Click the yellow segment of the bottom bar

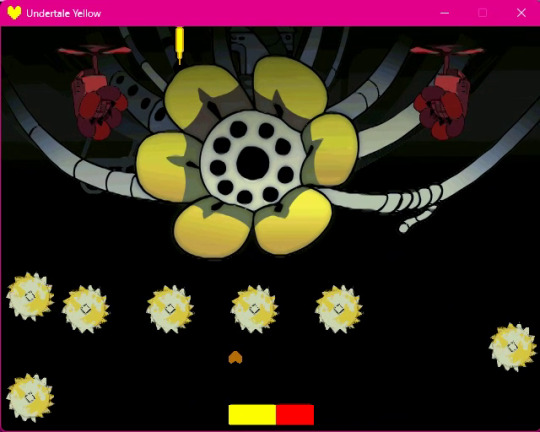pos(252,414)
